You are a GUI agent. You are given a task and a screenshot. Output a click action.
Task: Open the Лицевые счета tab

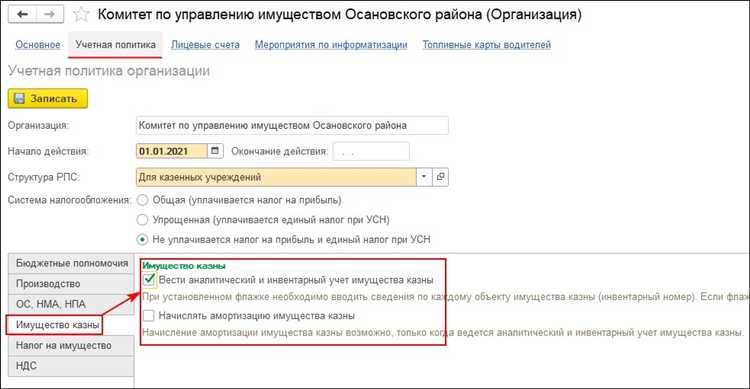(x=205, y=44)
